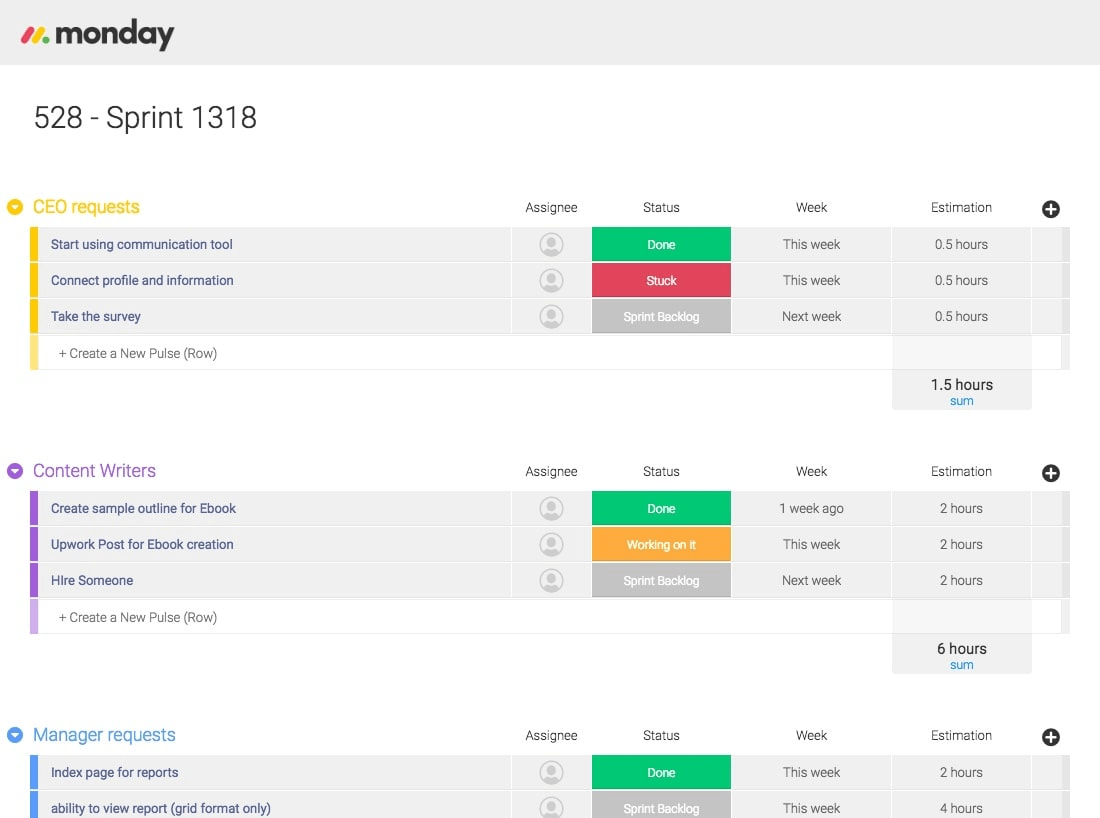1100x818 pixels.
Task: Assign person to Upwork Post for Ebook creation
Action: point(551,544)
